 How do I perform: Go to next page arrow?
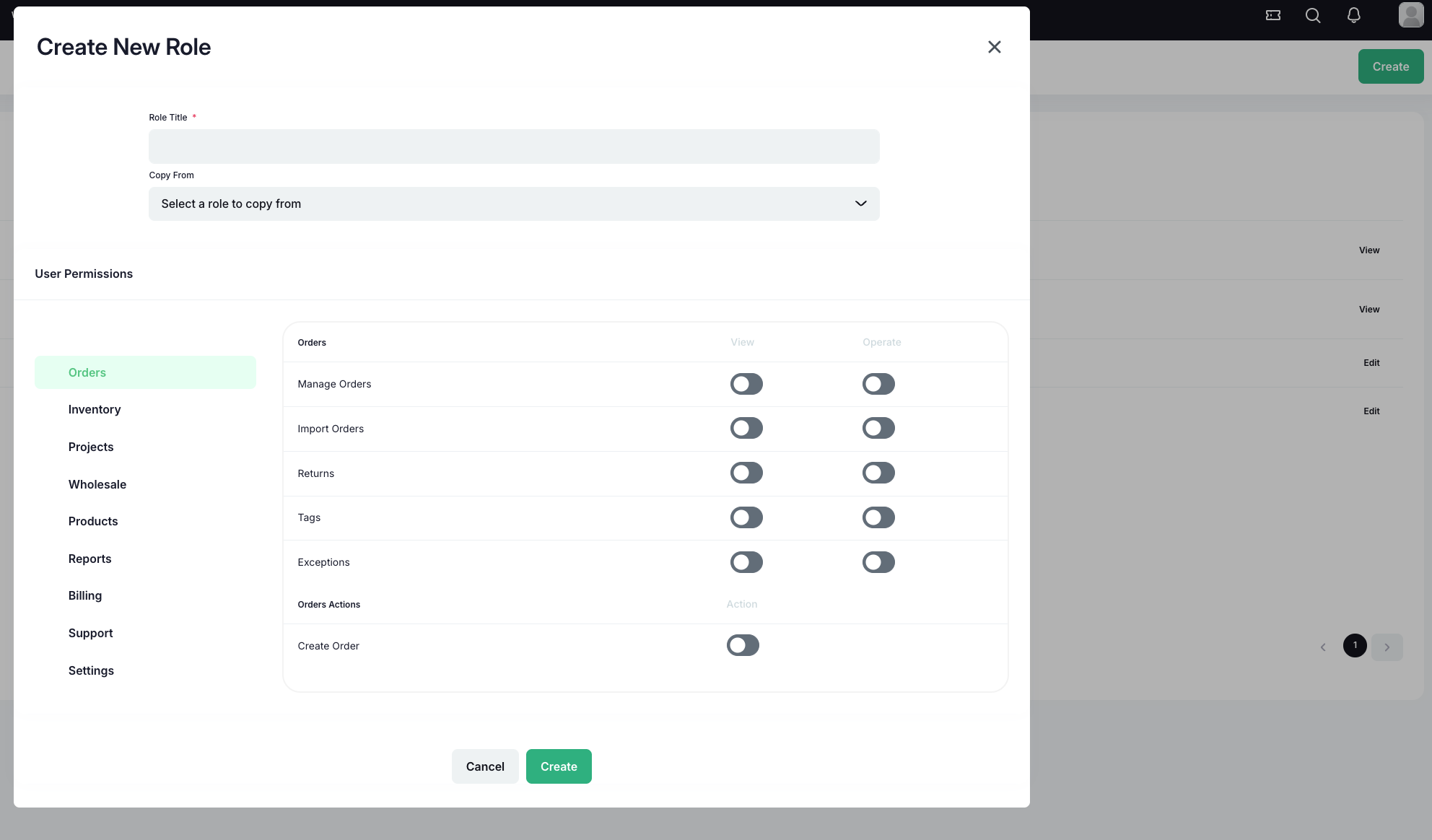(x=1387, y=647)
